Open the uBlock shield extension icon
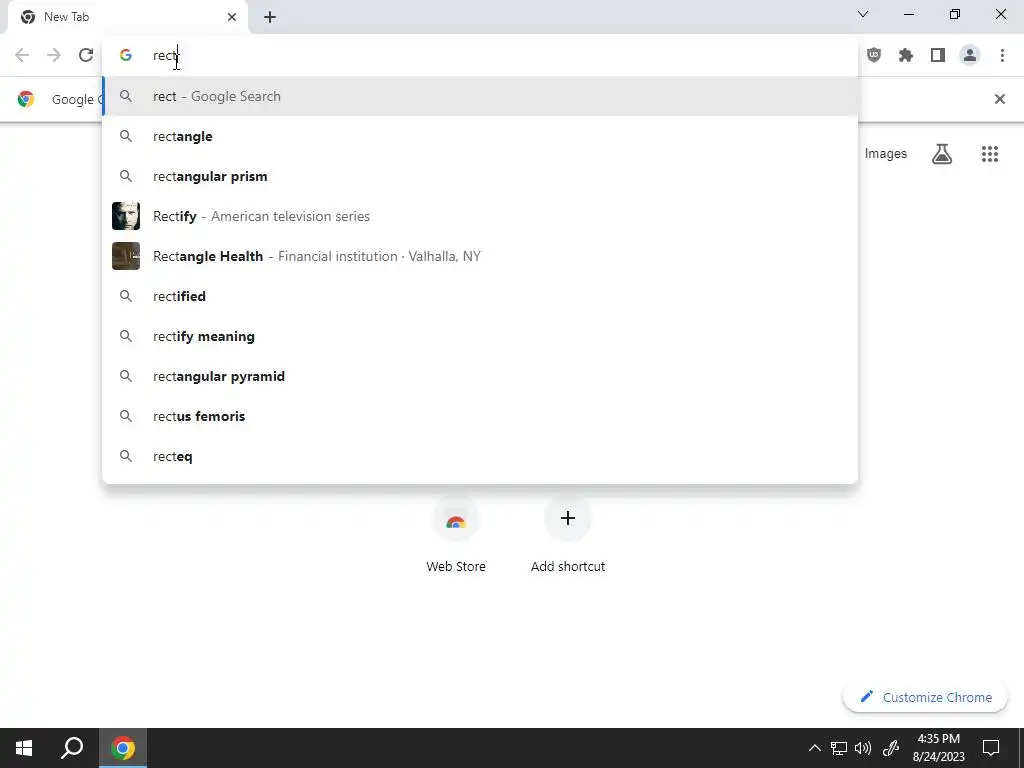Screen dimensions: 1024x768 874,55
